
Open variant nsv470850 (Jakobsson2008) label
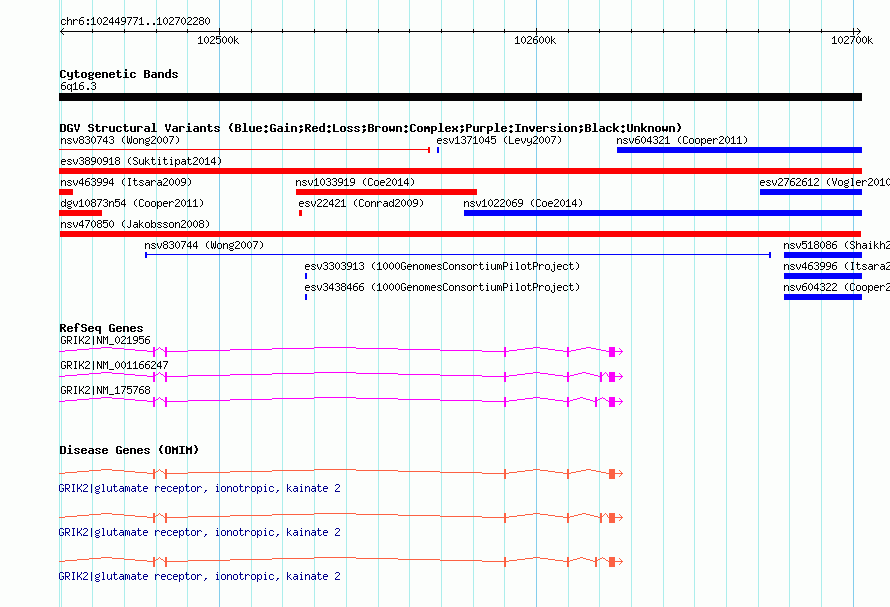(135, 224)
